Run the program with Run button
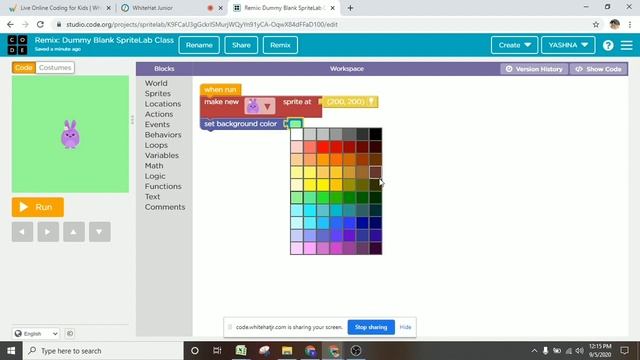The height and width of the screenshot is (360, 640). point(38,207)
